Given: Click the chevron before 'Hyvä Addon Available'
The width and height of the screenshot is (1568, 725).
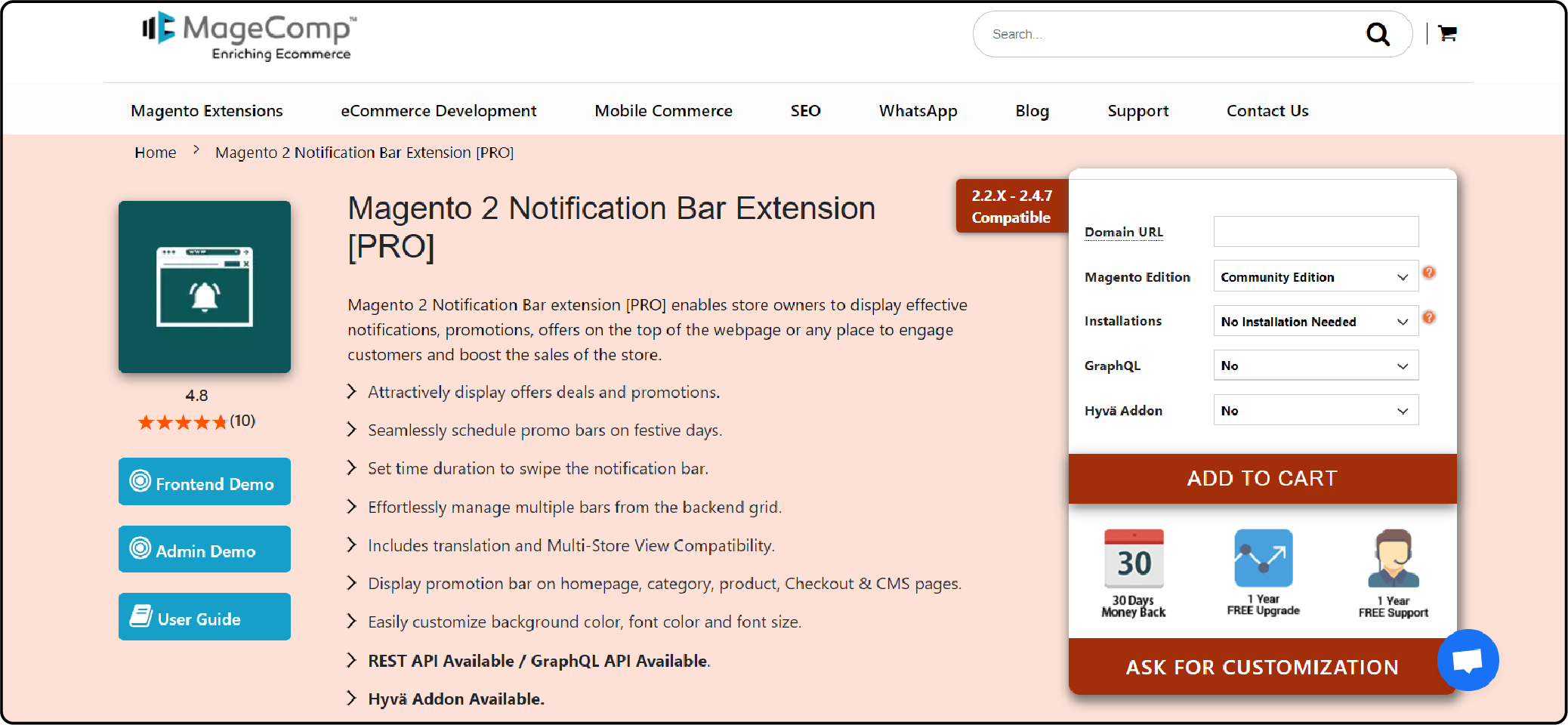Looking at the screenshot, I should tap(351, 698).
